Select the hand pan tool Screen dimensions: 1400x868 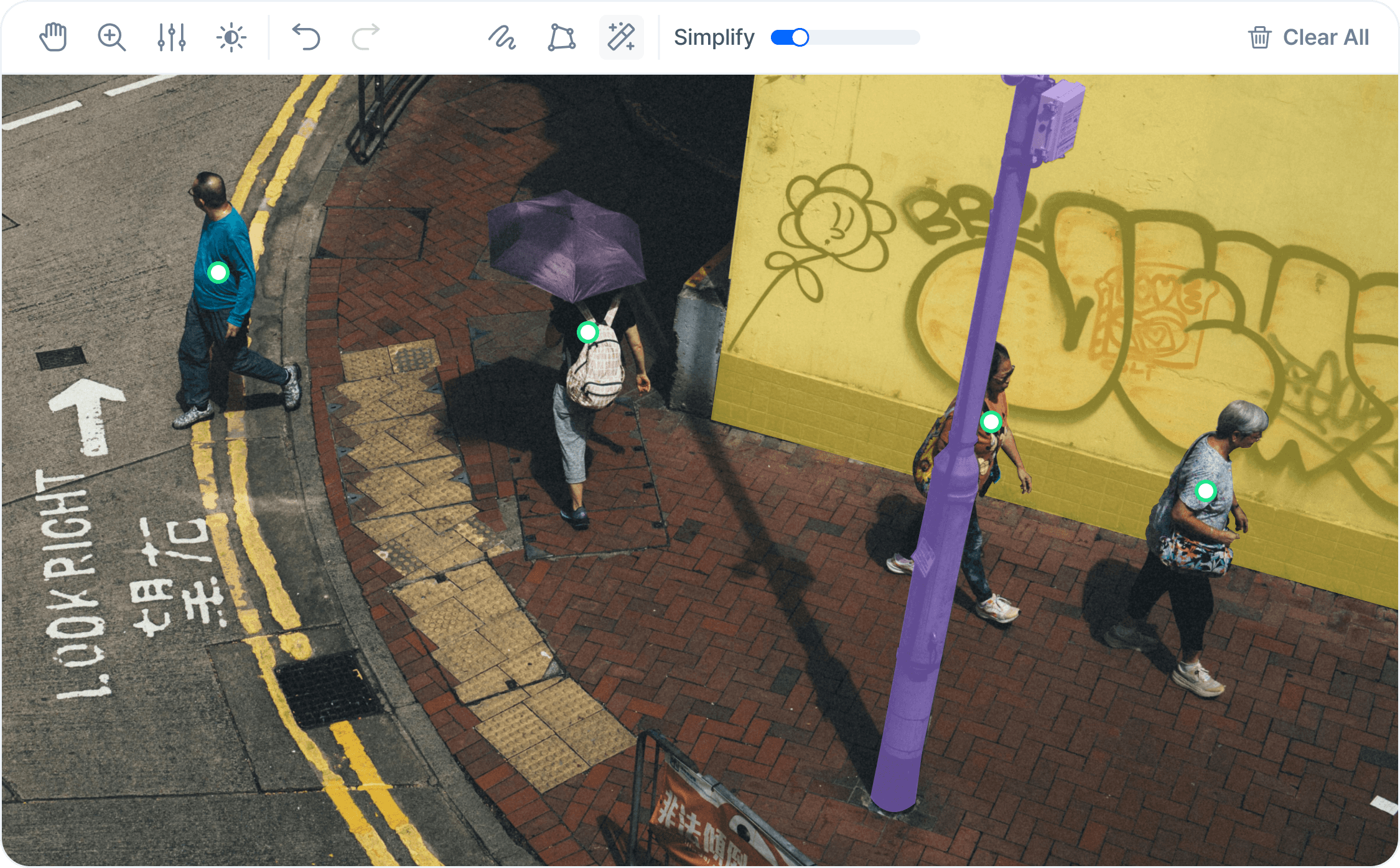(x=53, y=37)
